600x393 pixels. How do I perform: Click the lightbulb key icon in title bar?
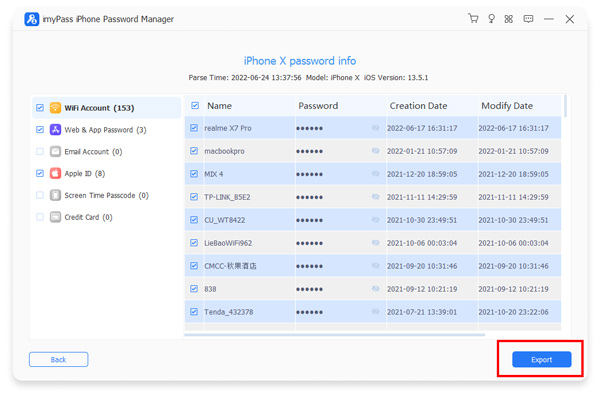click(x=491, y=18)
